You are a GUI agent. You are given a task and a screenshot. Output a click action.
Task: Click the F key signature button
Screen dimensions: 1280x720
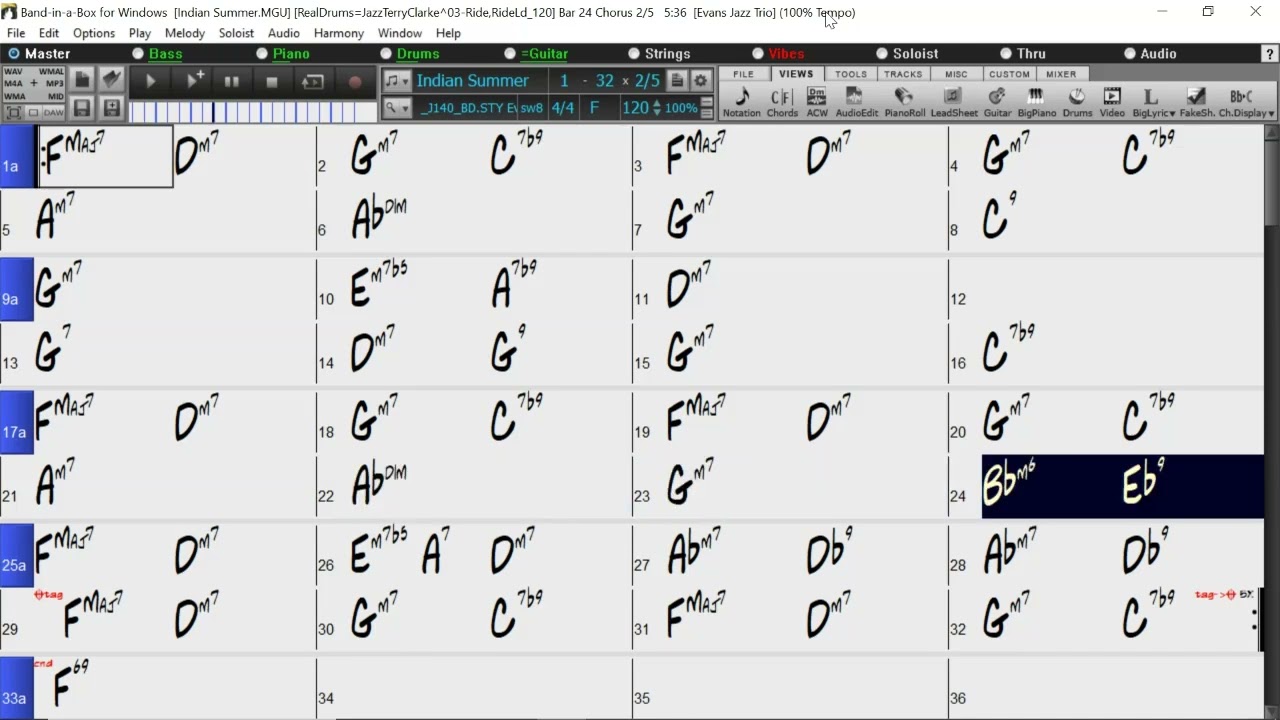(594, 107)
